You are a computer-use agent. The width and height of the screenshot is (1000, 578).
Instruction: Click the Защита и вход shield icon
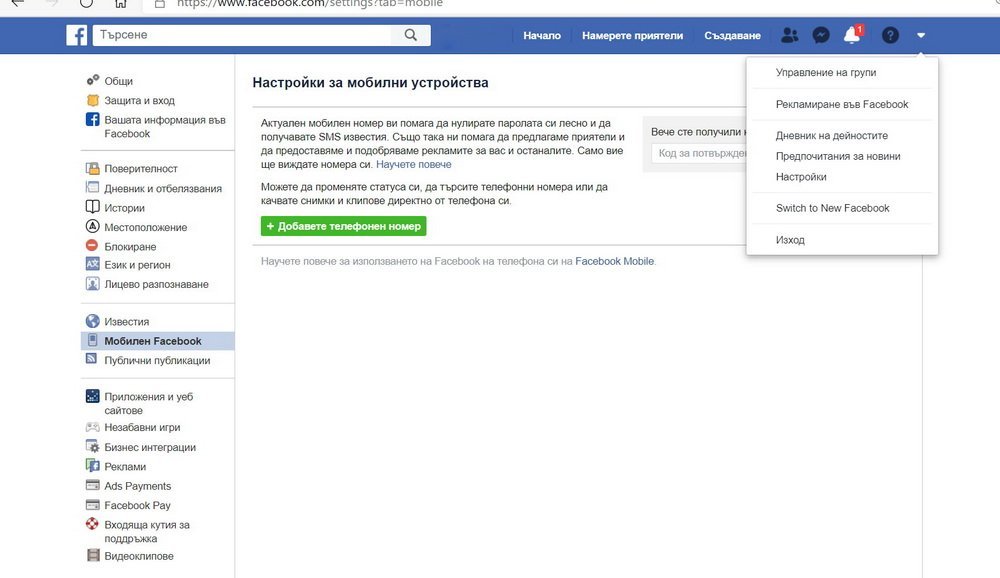click(x=93, y=100)
